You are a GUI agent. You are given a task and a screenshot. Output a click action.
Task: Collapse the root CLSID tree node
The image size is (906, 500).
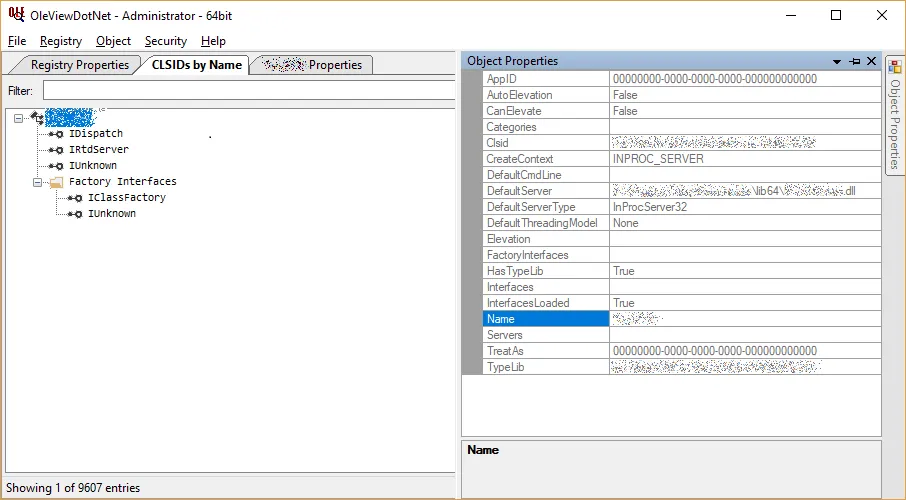[x=18, y=118]
